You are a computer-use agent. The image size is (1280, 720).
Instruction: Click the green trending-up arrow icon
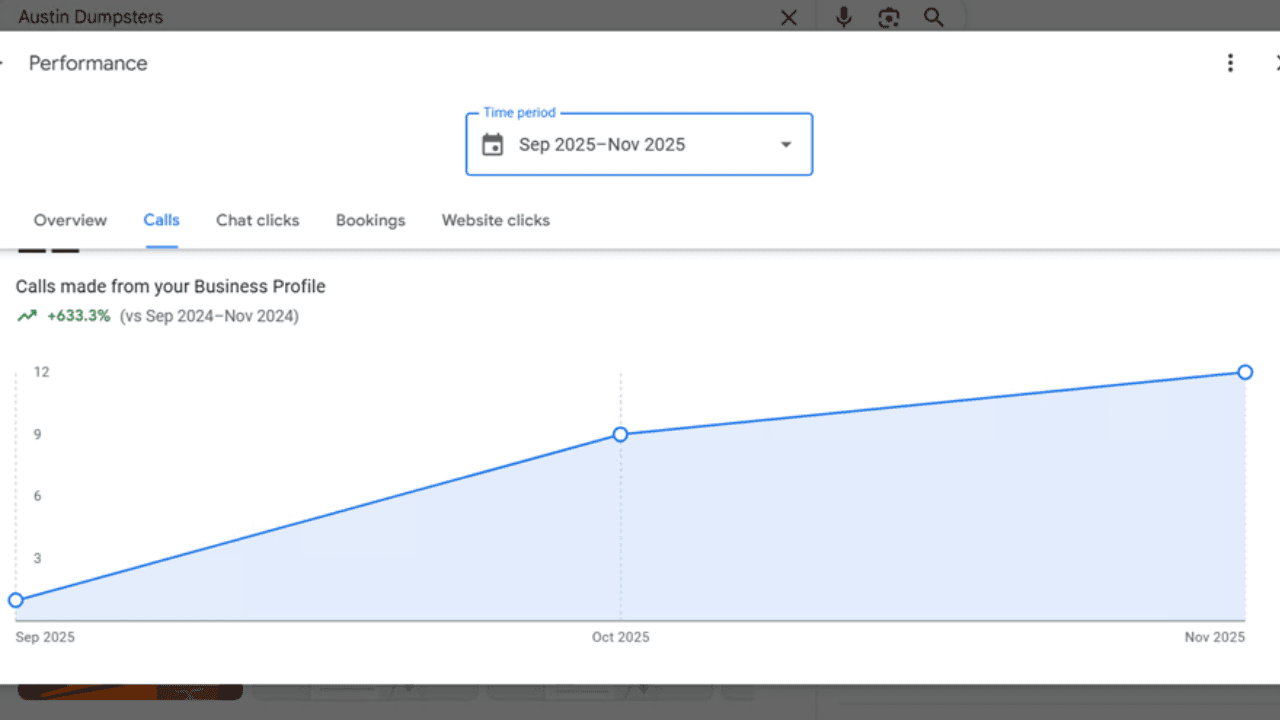(26, 316)
